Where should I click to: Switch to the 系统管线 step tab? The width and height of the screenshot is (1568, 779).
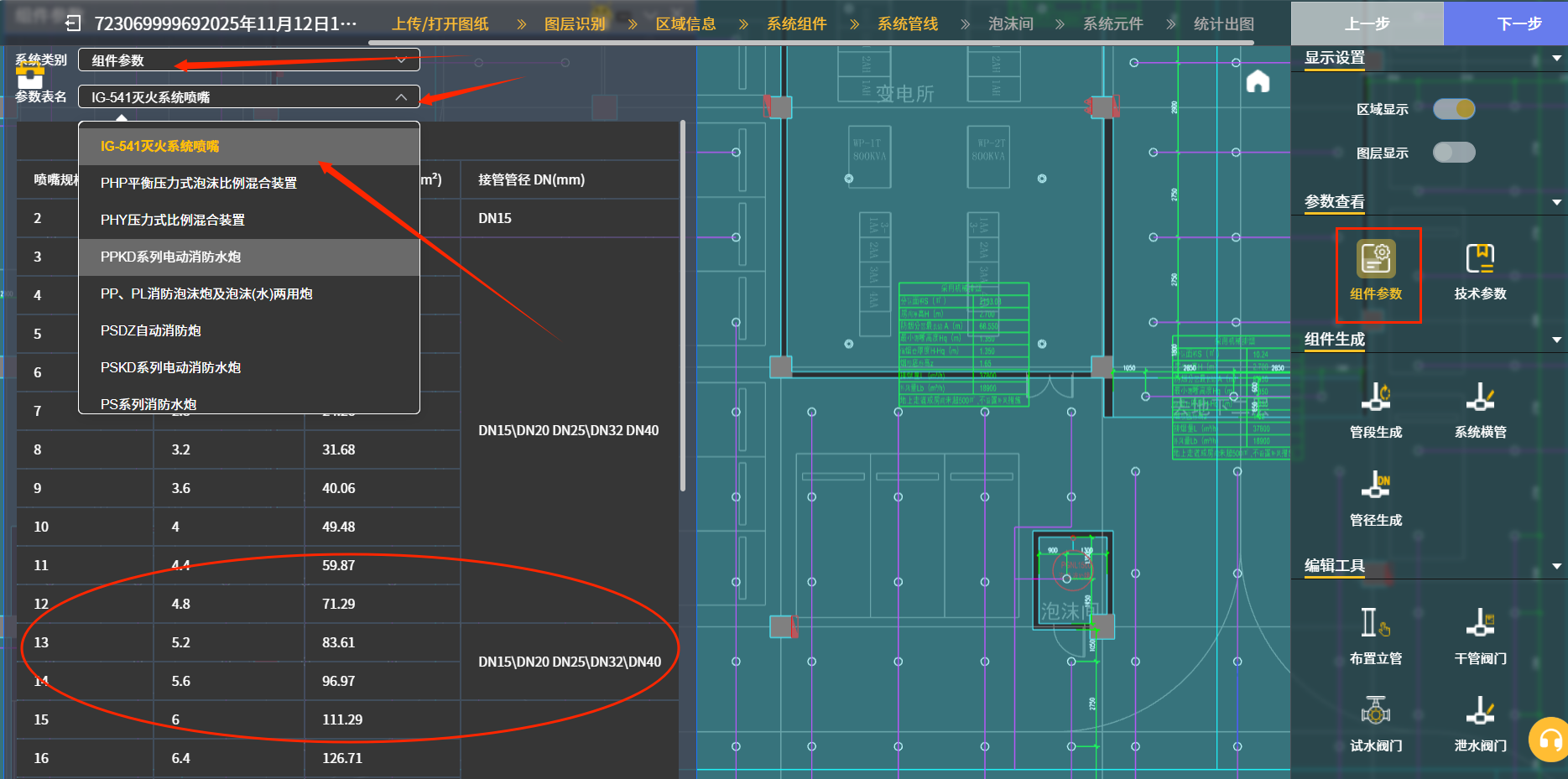907,23
